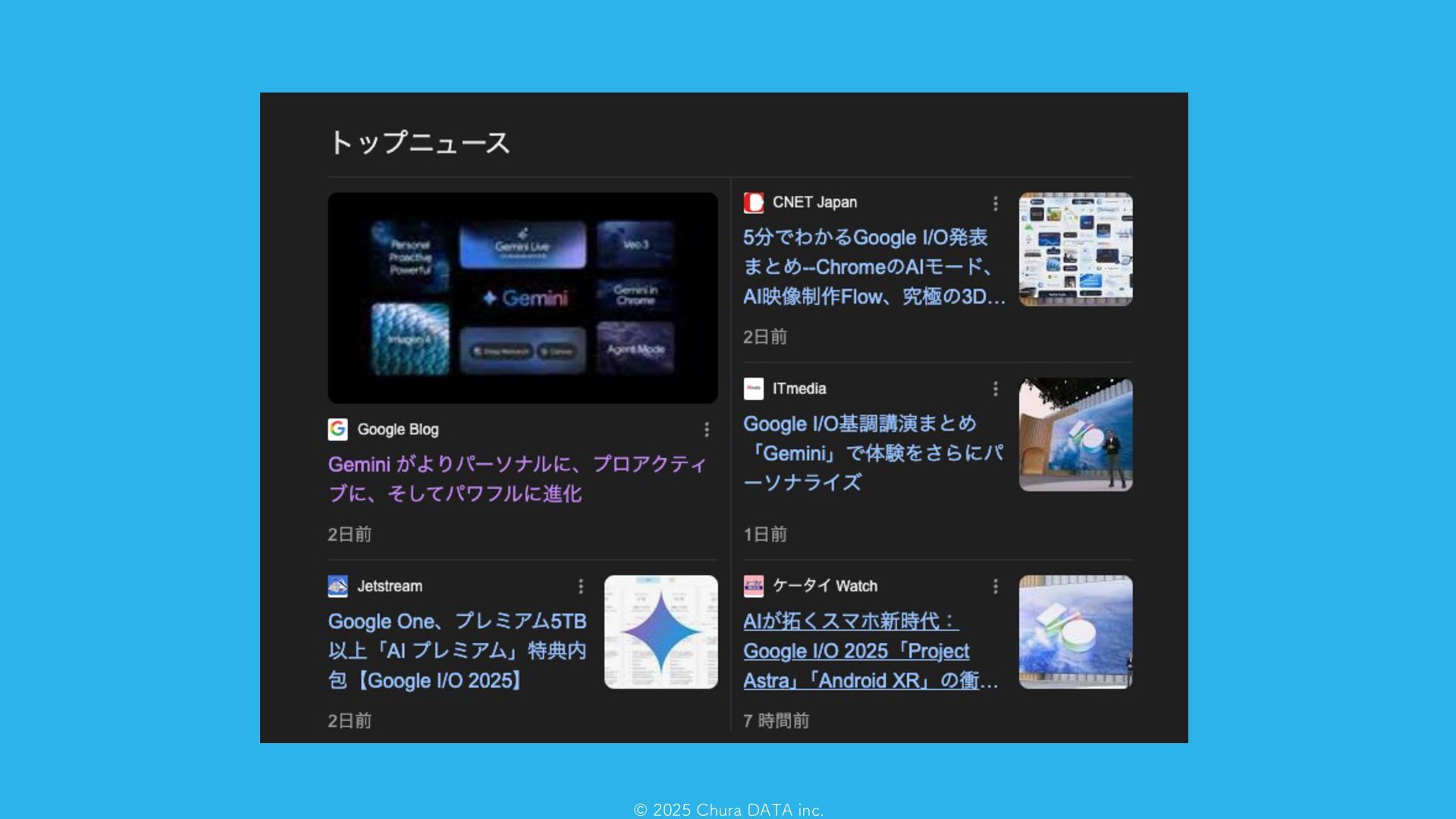
Task: Click the CNET Japan article collage thumbnail
Action: click(1075, 249)
